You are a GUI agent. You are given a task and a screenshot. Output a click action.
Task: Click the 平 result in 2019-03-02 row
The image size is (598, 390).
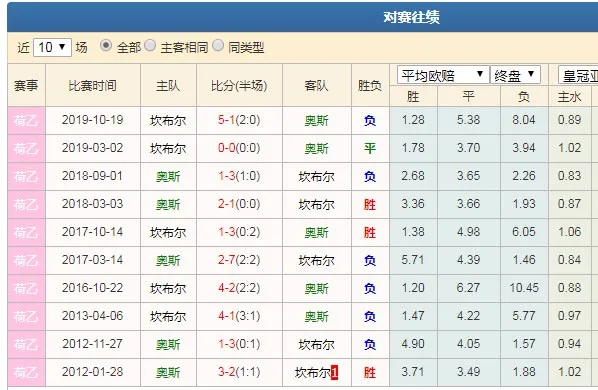[x=370, y=148]
